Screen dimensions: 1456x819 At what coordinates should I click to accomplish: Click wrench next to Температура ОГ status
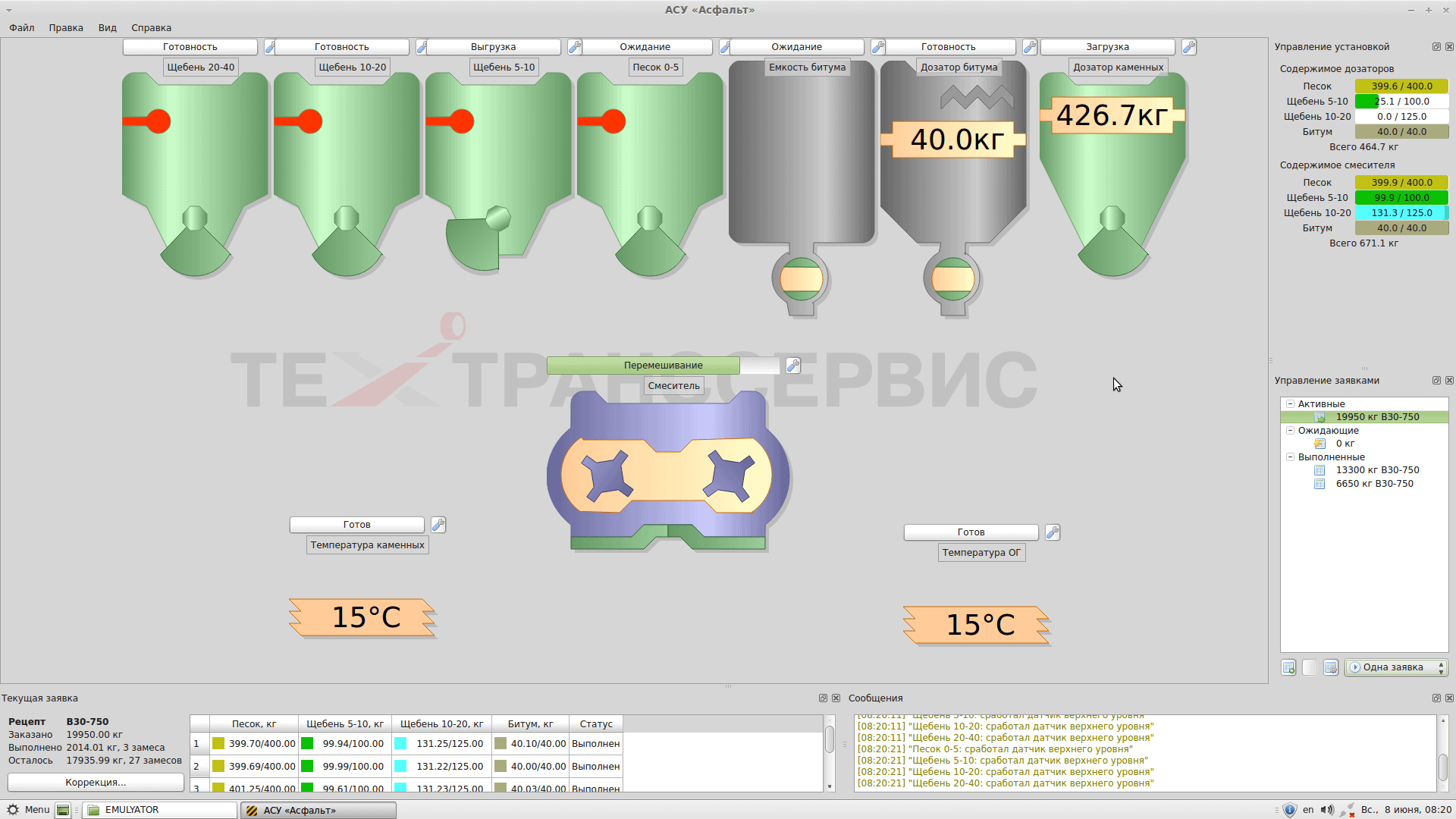pyautogui.click(x=1052, y=532)
